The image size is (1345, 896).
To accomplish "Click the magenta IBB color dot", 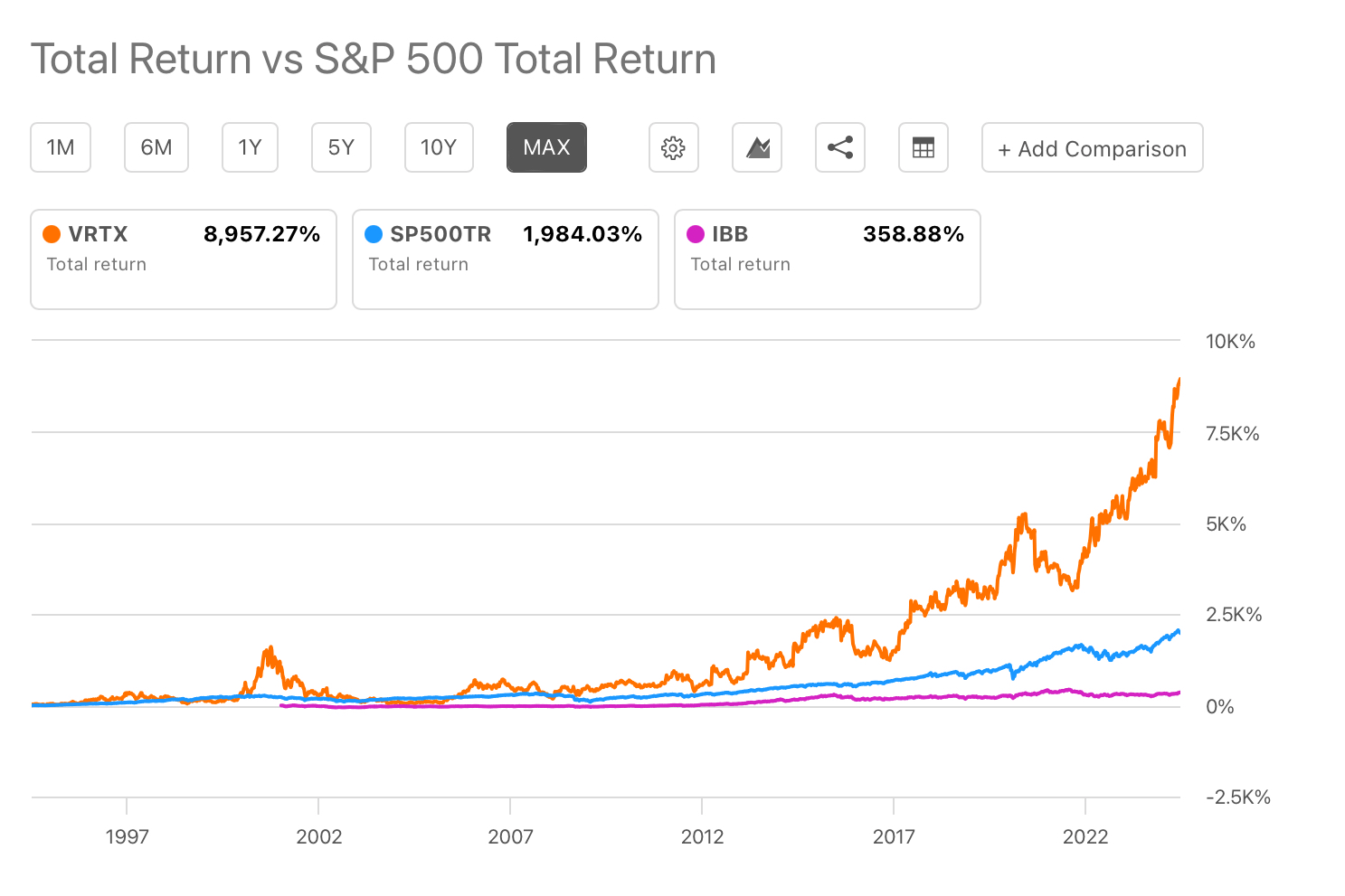I will point(696,234).
